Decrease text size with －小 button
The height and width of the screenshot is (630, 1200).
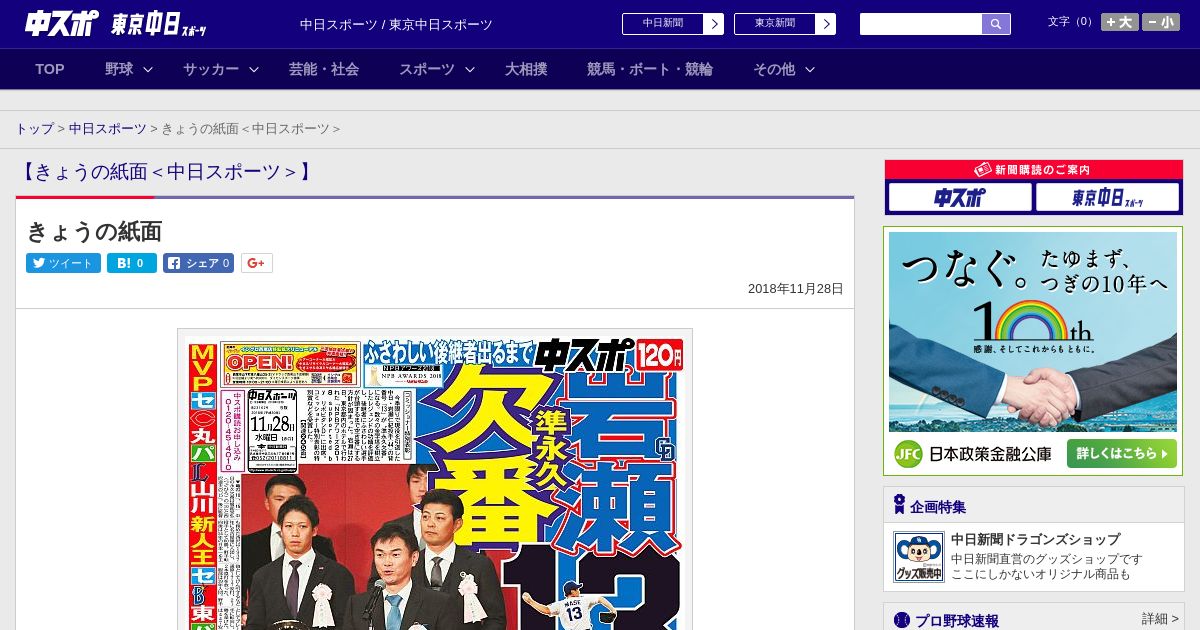pos(1161,22)
